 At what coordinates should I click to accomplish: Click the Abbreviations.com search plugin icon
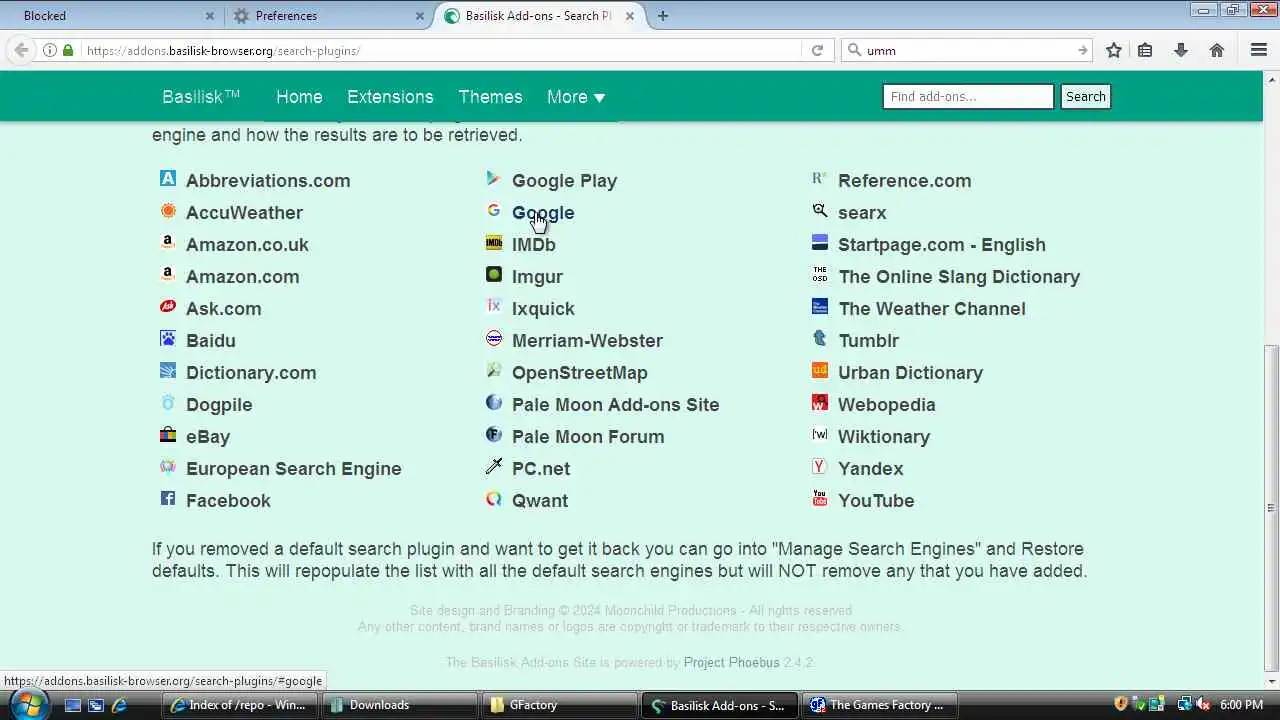[168, 179]
